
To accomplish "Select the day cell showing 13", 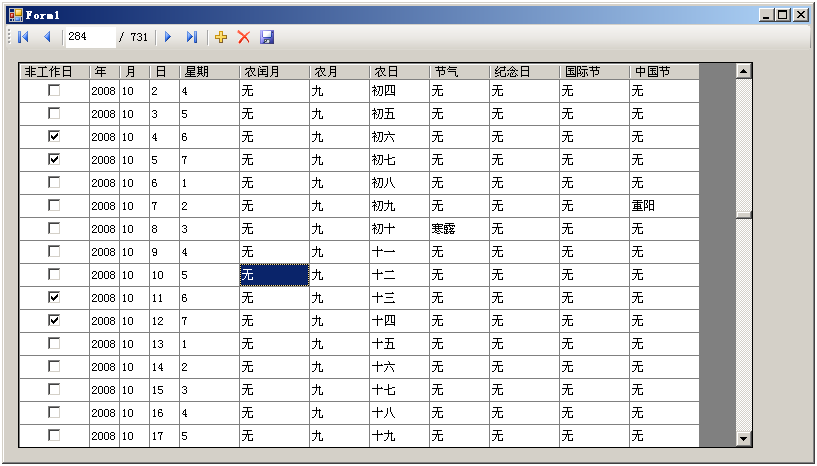I will point(165,344).
